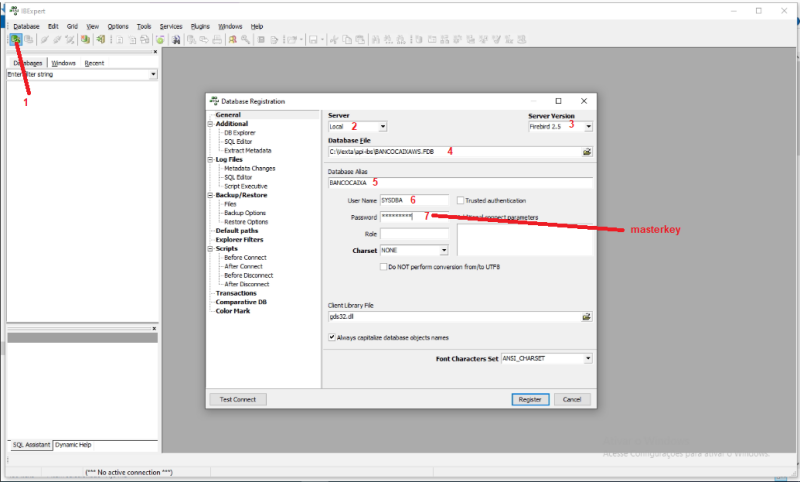Uncheck Always capitalize database objects names
The image size is (800, 482).
(x=332, y=338)
